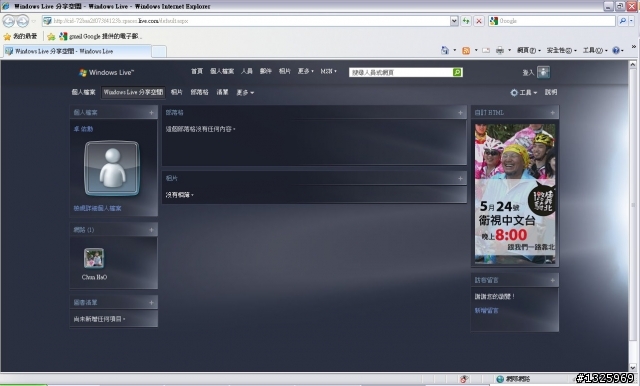Image resolution: width=640 pixels, height=386 pixels.
Task: Open the 工具 dropdown beside the gear icon
Action: tap(528, 93)
